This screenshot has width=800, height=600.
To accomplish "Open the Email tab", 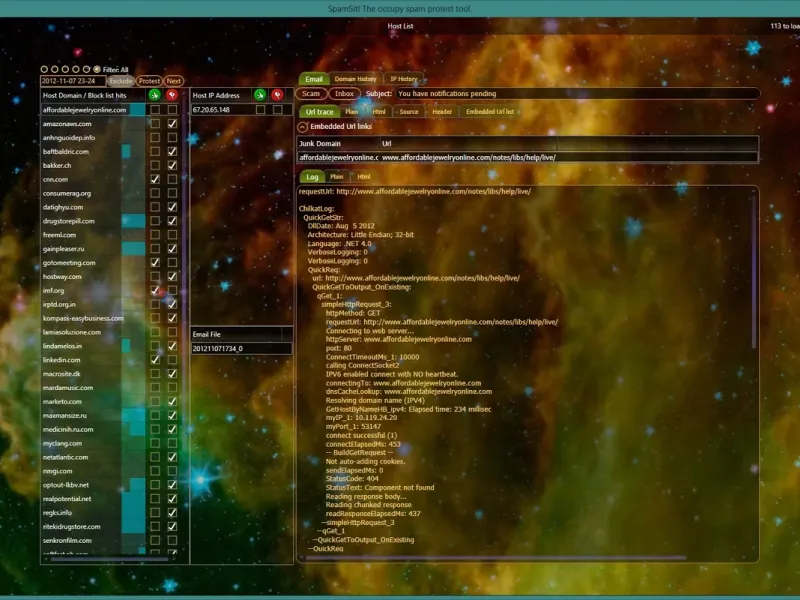I will (x=314, y=79).
